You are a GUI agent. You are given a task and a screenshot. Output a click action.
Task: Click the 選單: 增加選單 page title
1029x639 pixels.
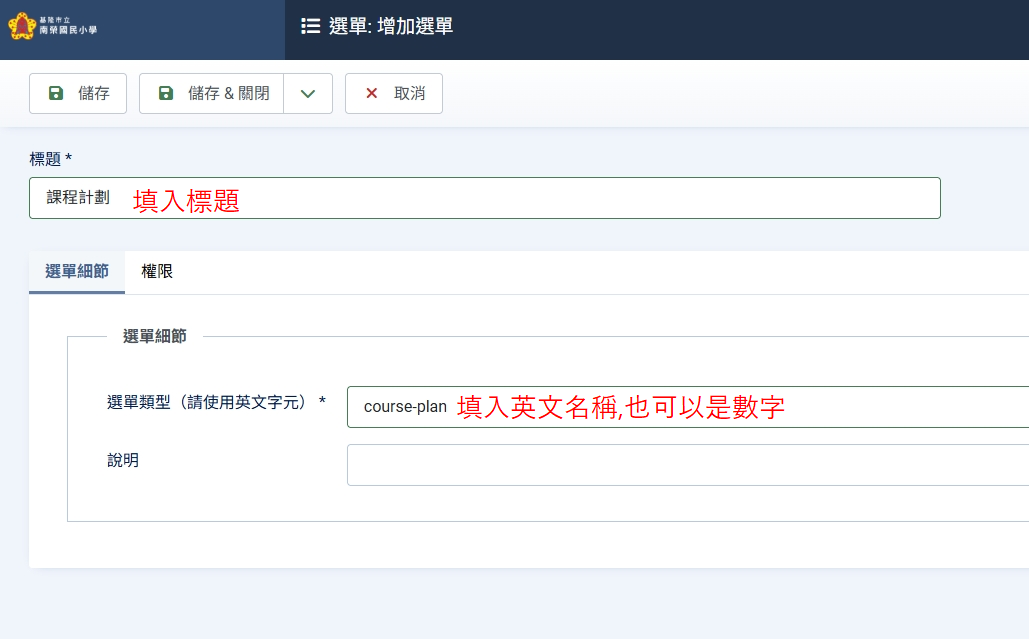pyautogui.click(x=391, y=27)
